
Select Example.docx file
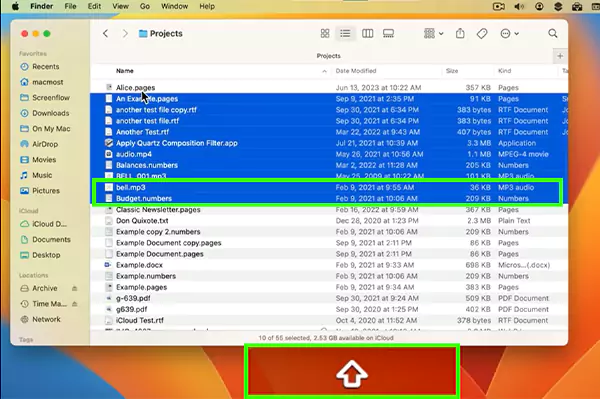pyautogui.click(x=329, y=265)
